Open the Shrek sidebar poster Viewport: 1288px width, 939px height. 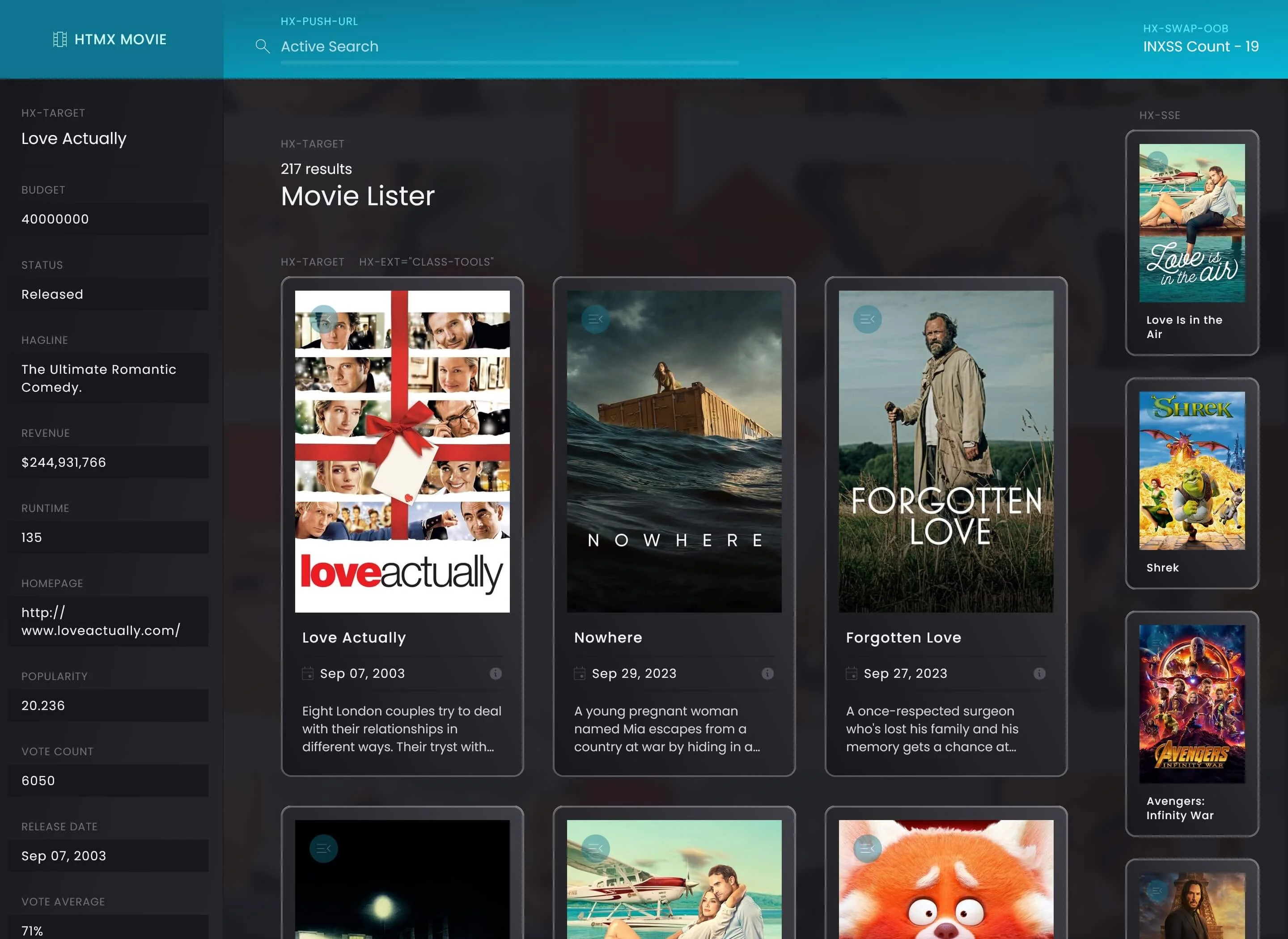coord(1192,471)
